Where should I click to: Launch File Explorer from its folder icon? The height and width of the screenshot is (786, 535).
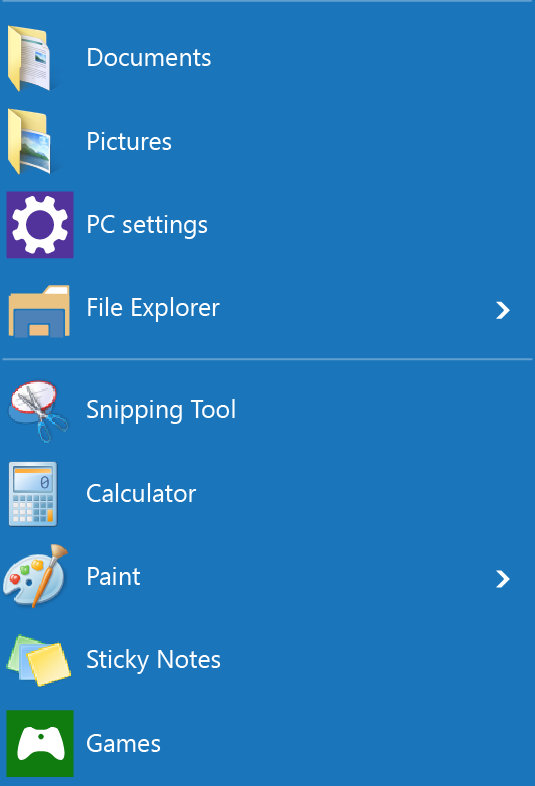[x=39, y=311]
